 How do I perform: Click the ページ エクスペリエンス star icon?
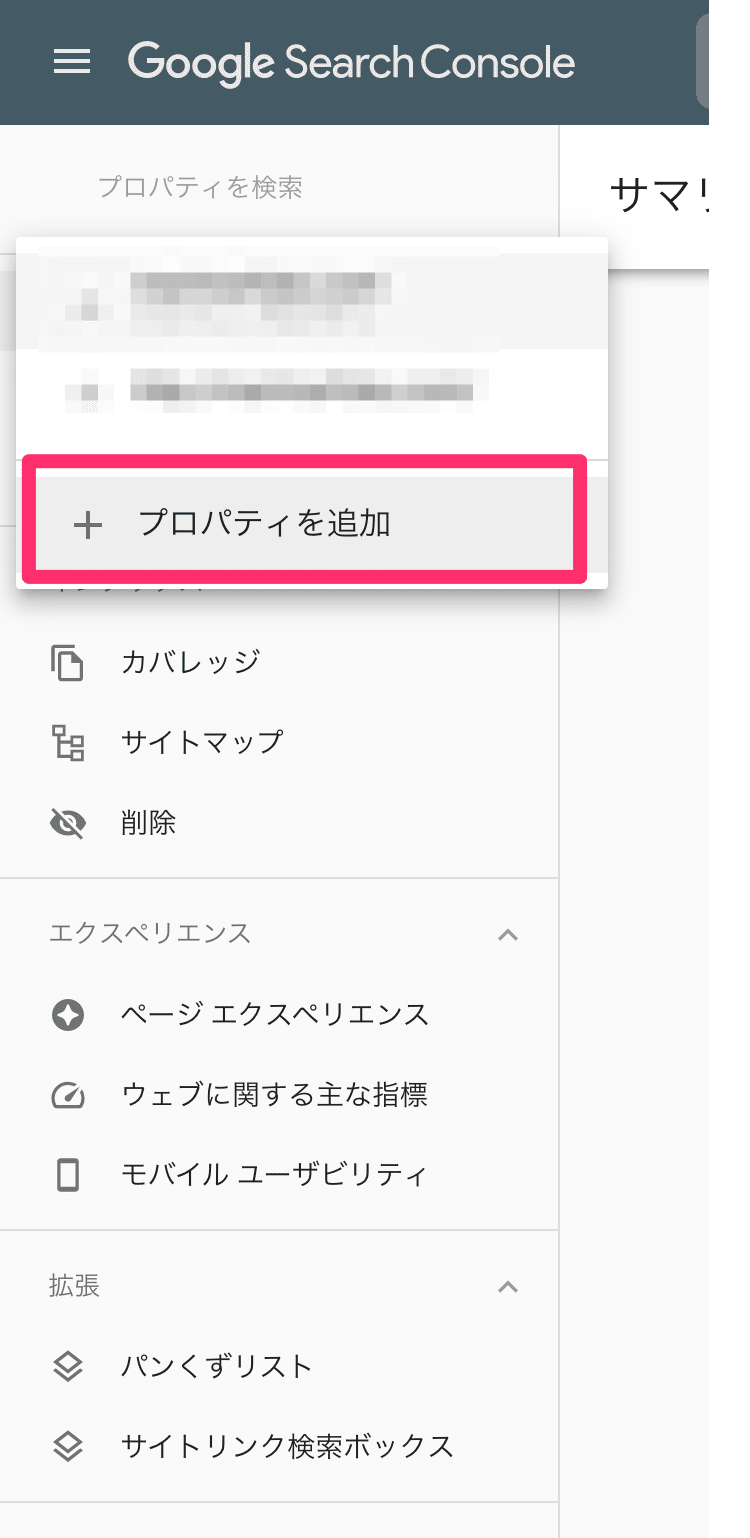67,1015
